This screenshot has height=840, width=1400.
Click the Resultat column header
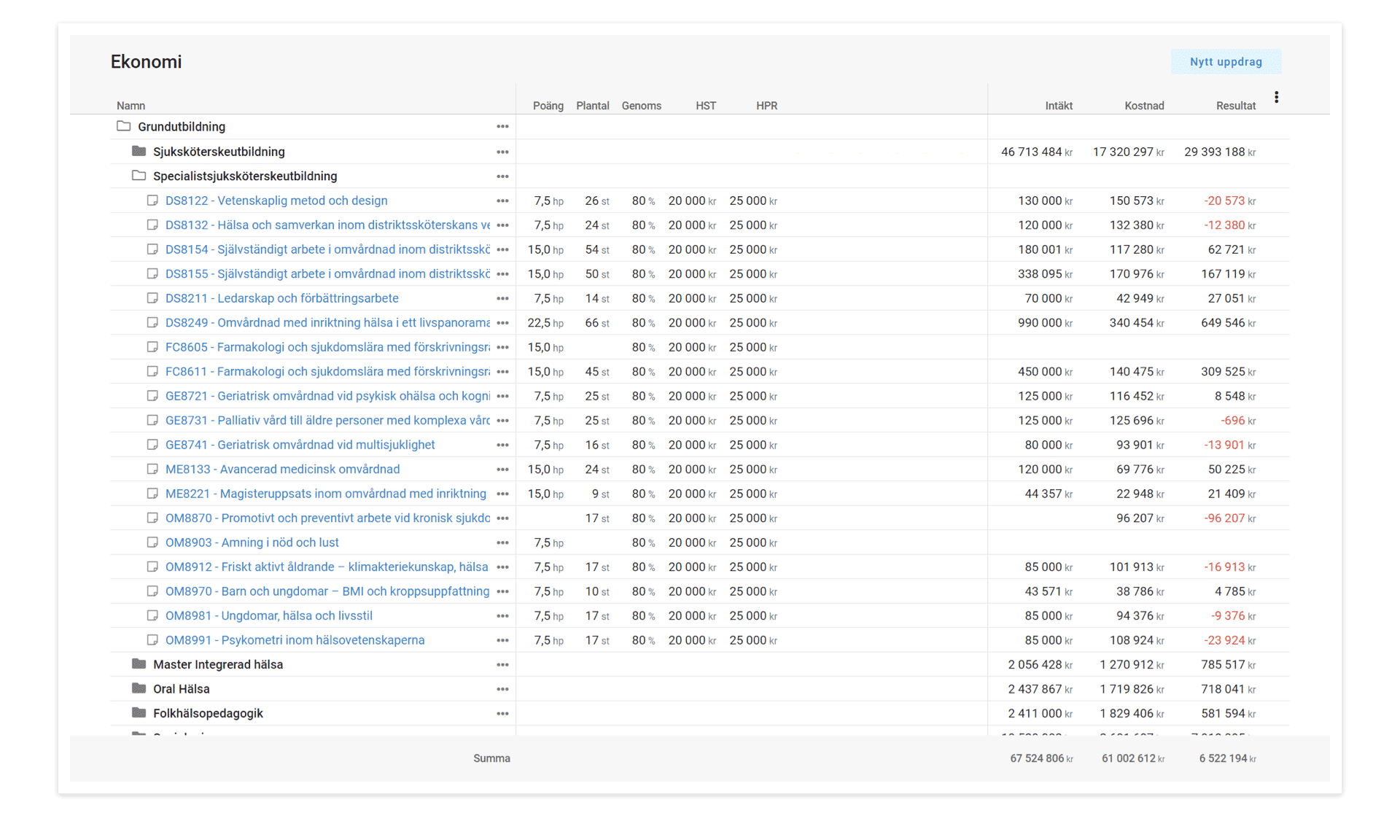(1235, 106)
